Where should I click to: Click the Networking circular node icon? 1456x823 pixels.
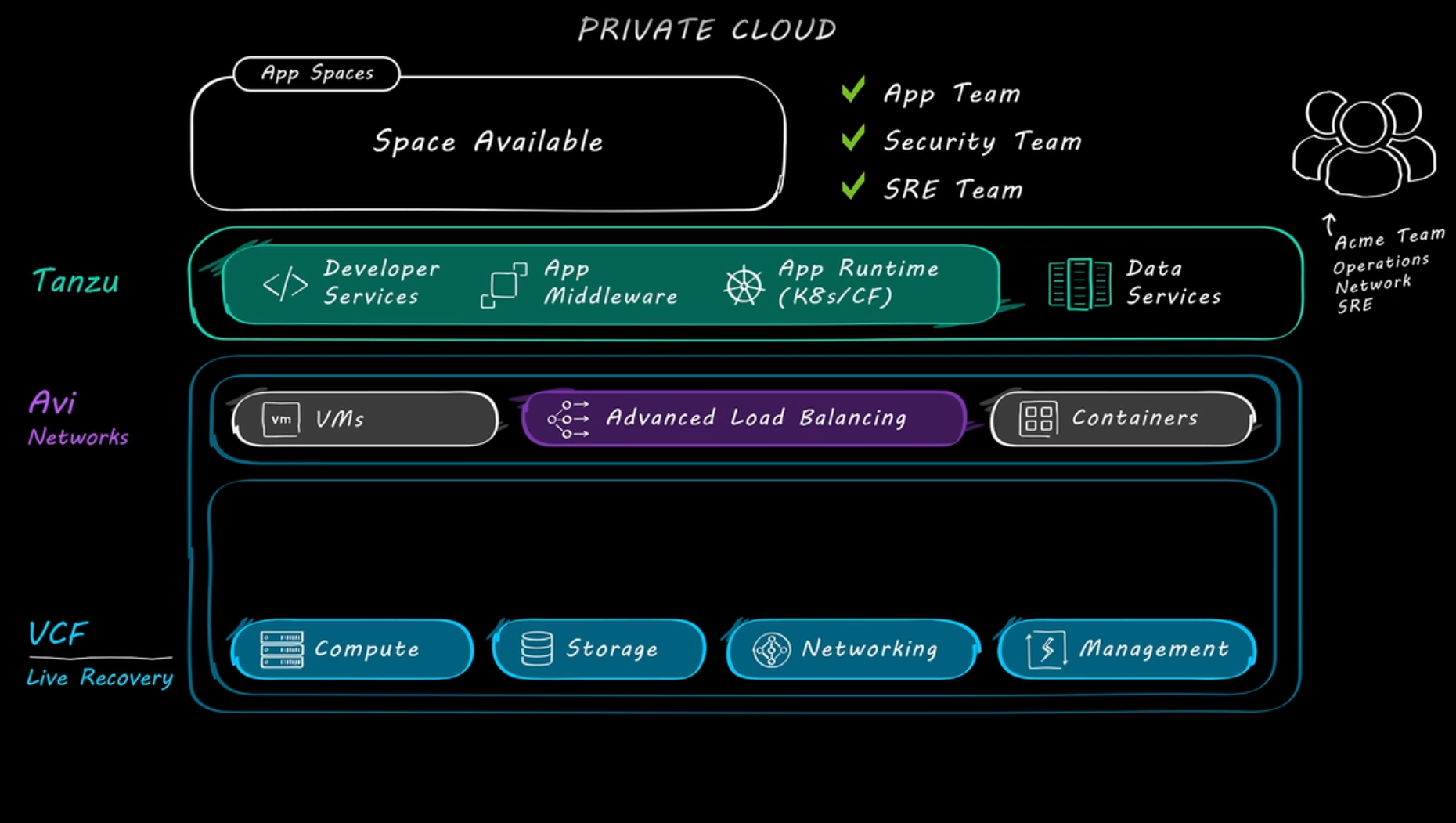point(771,649)
